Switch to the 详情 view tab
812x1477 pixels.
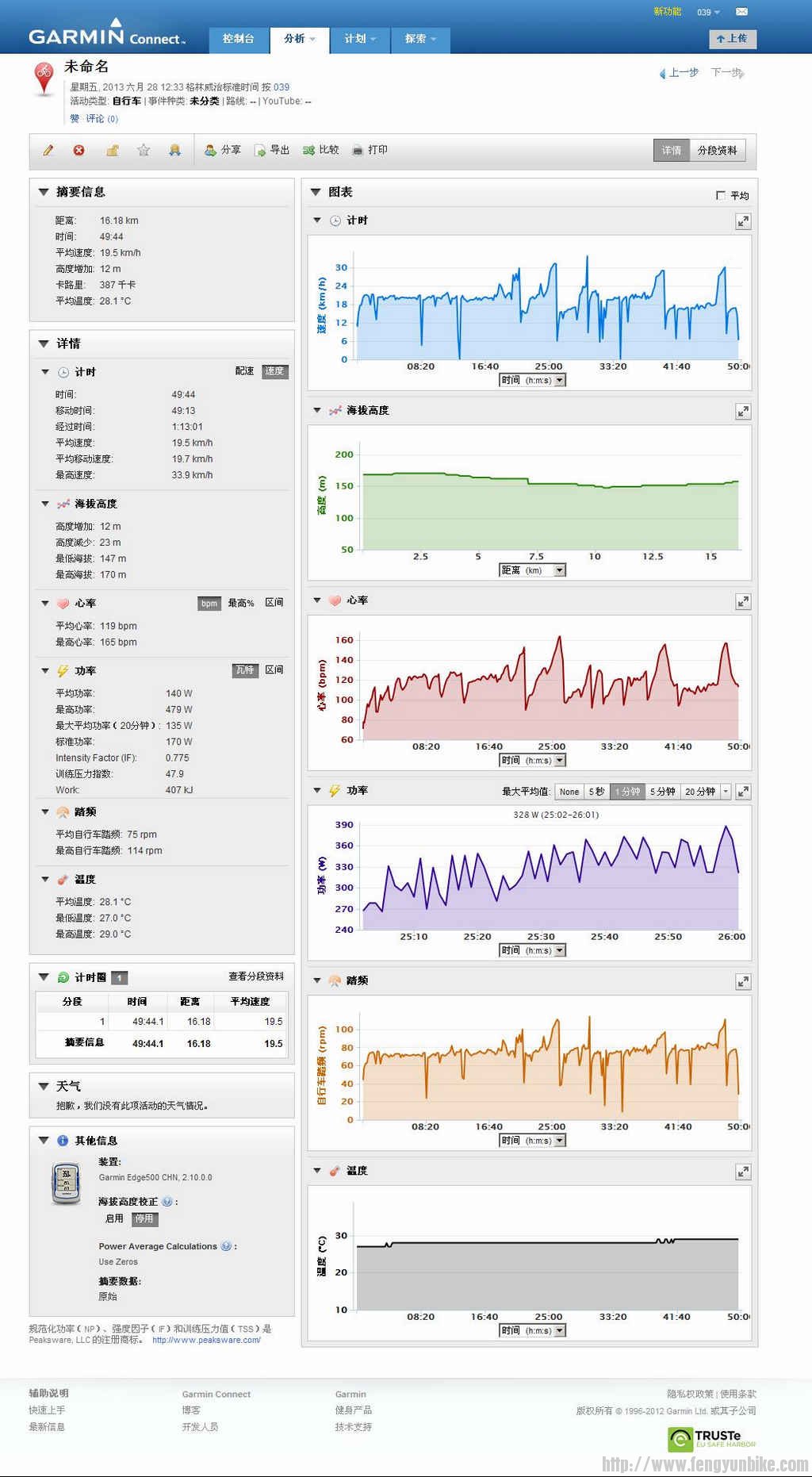(672, 151)
